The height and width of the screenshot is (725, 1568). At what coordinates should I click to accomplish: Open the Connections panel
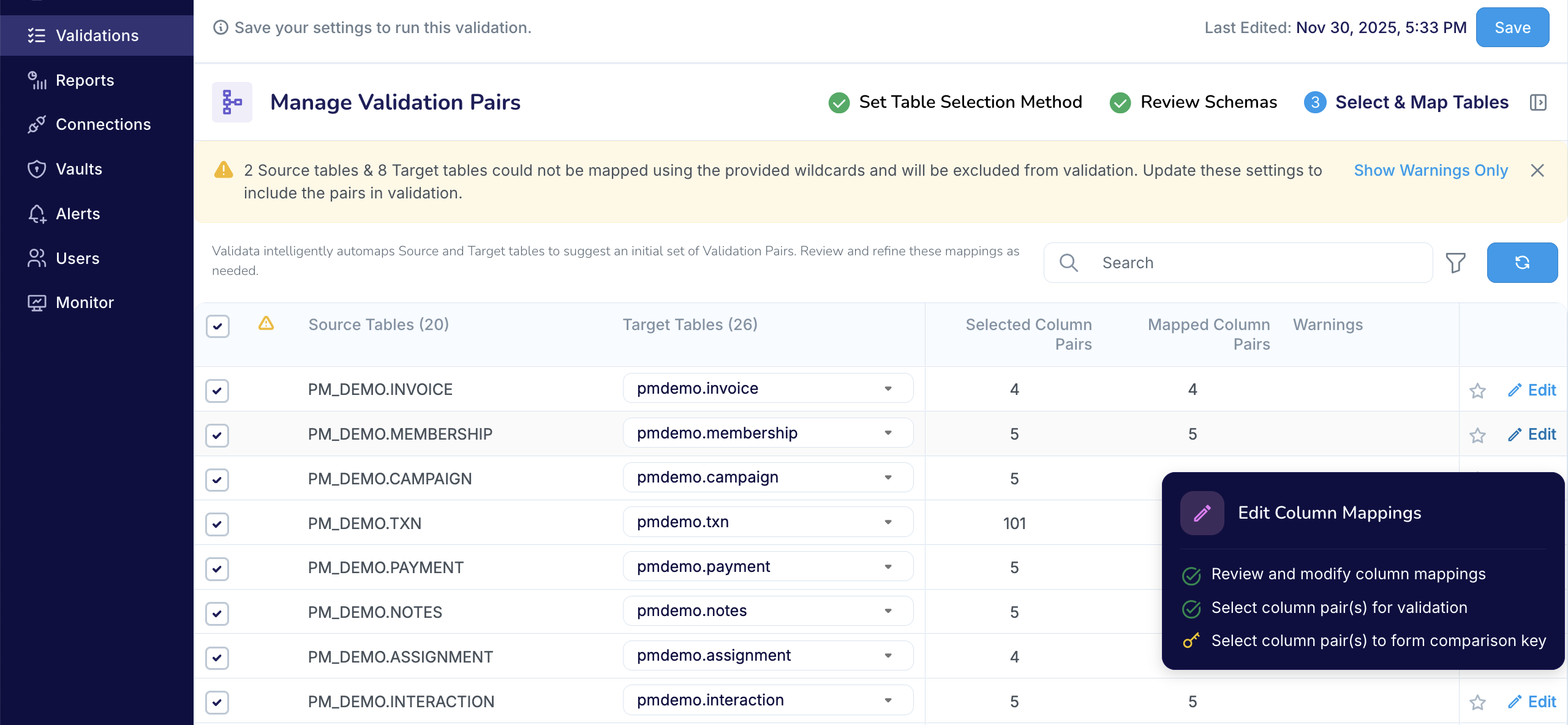(103, 124)
